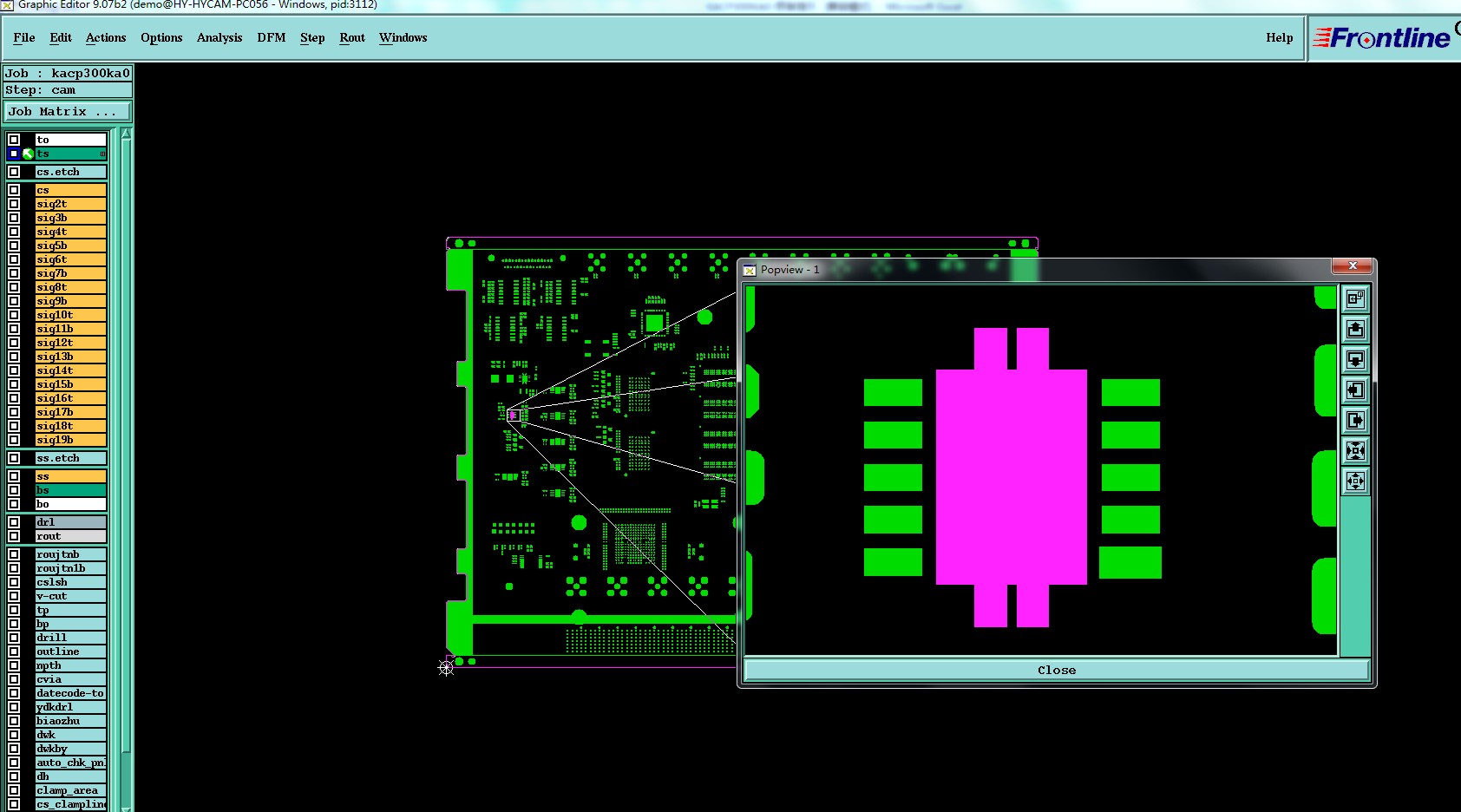Pan the Popview up
The image size is (1461, 812).
(1355, 330)
